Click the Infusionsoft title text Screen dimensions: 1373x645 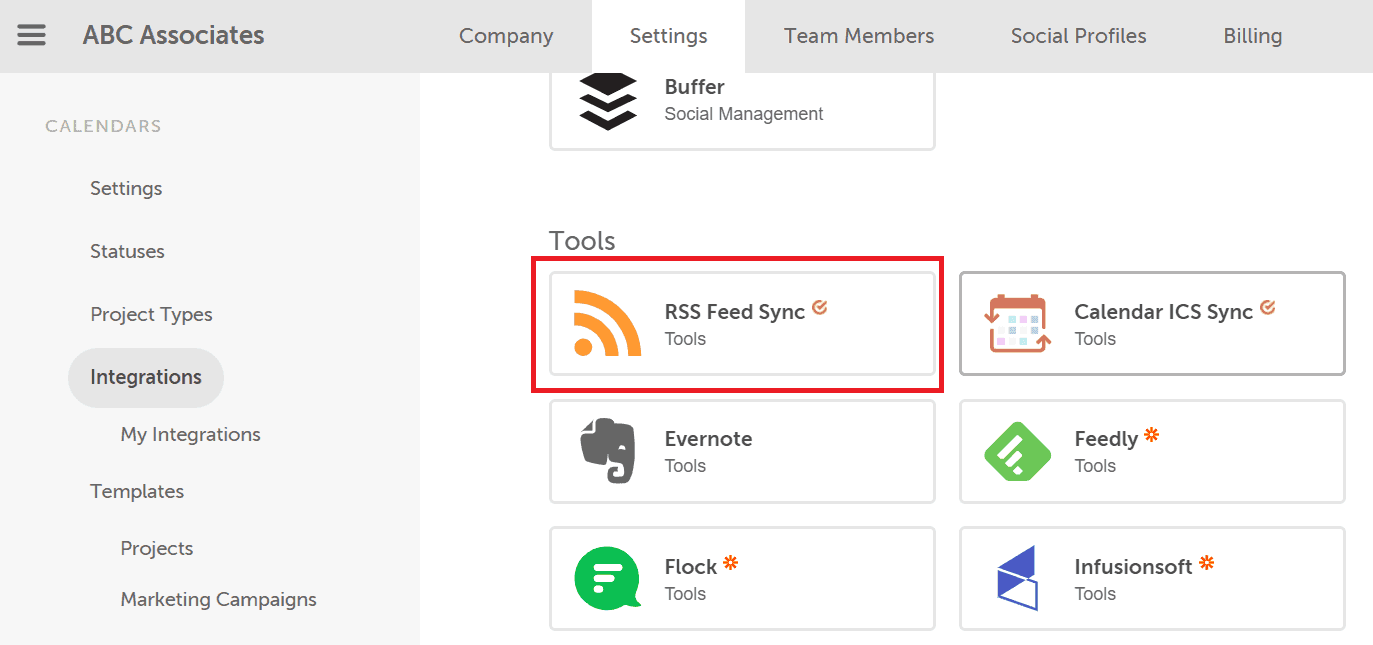(x=1134, y=567)
